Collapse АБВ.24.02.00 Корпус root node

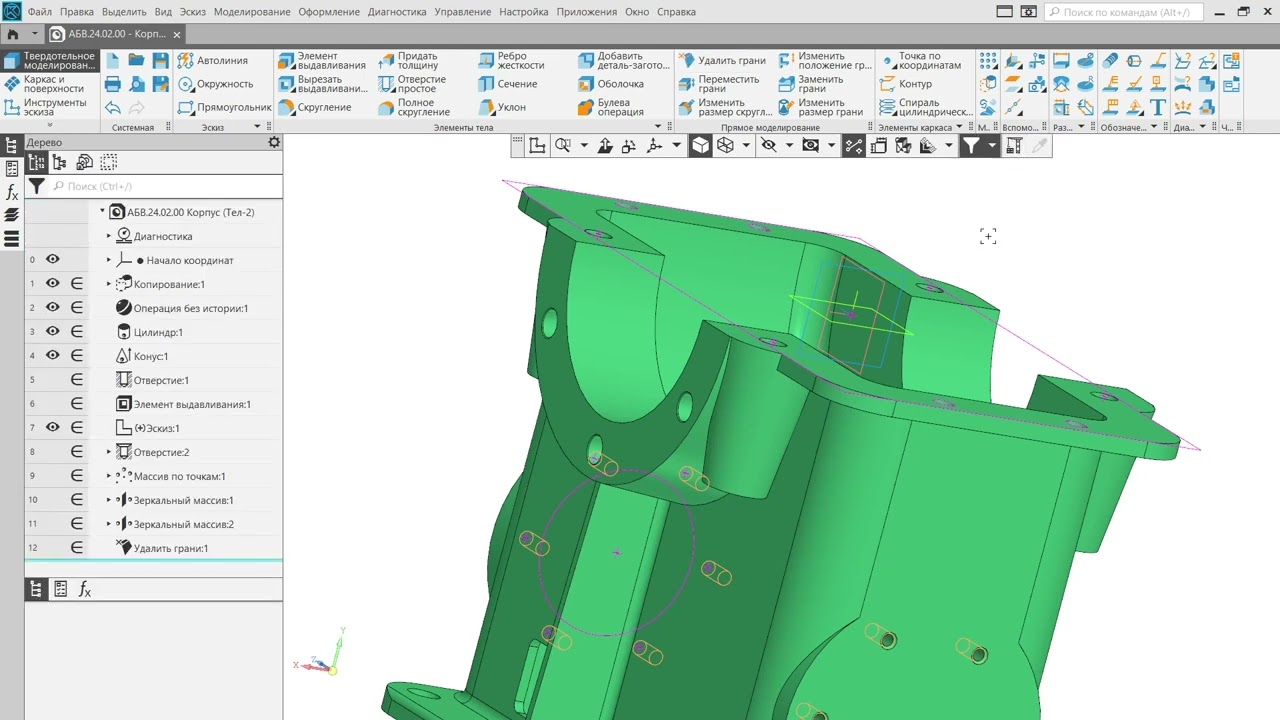click(x=102, y=212)
